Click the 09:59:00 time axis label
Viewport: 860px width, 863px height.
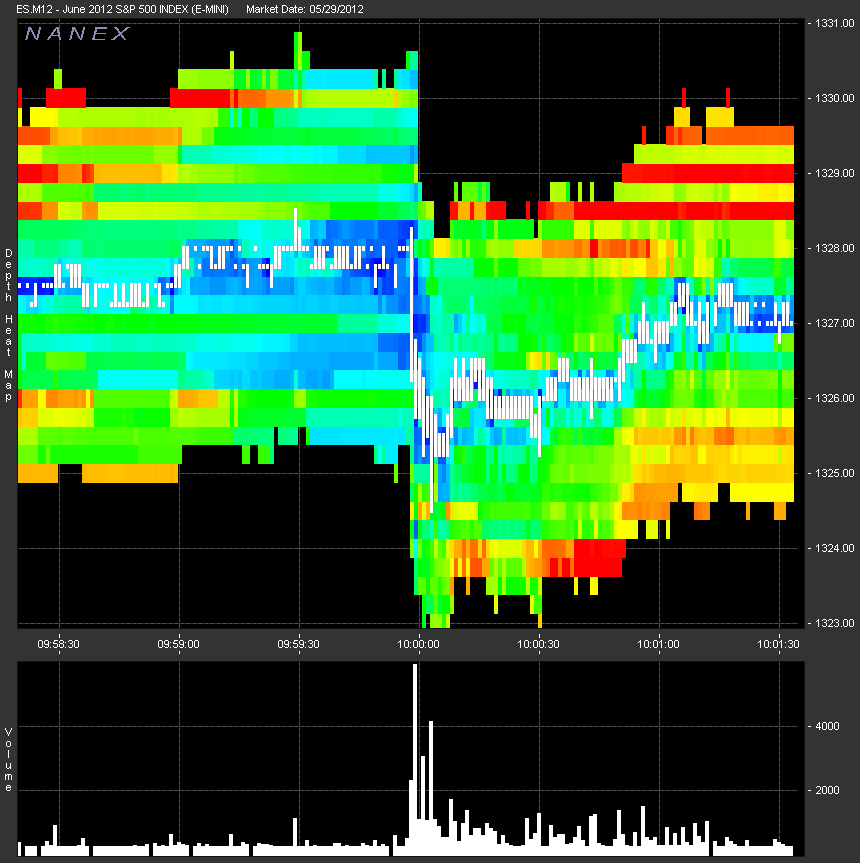tap(178, 644)
